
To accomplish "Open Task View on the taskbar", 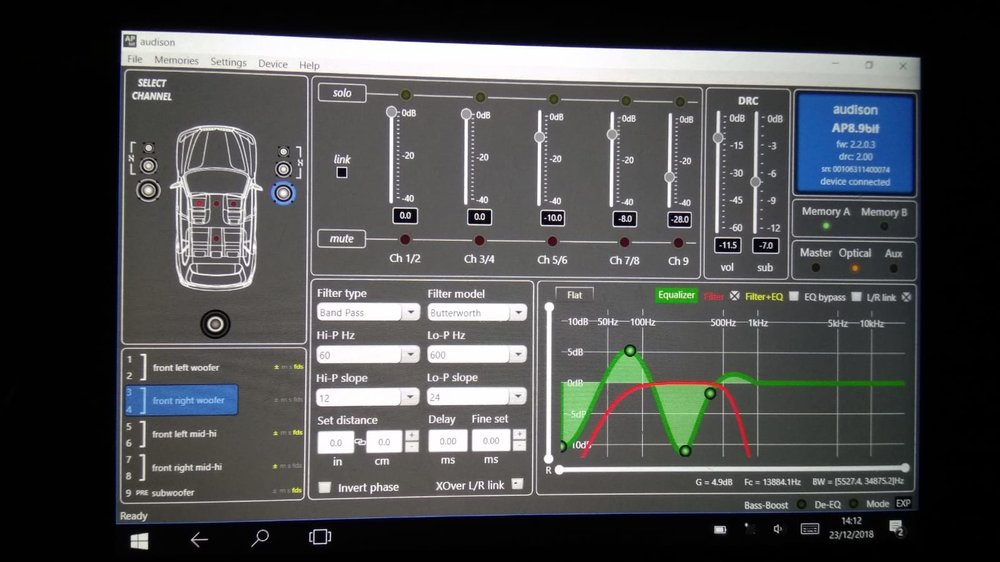I will click(x=320, y=536).
